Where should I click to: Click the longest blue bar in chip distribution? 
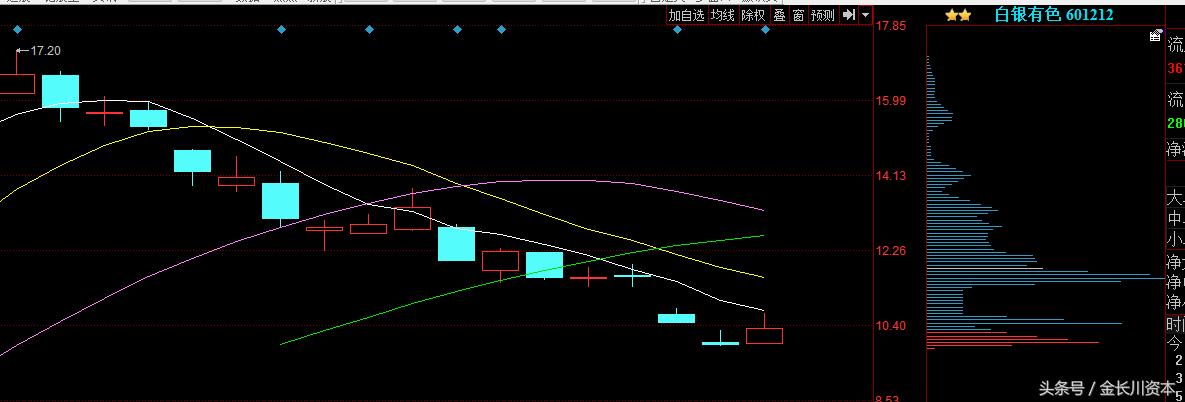coord(1047,279)
